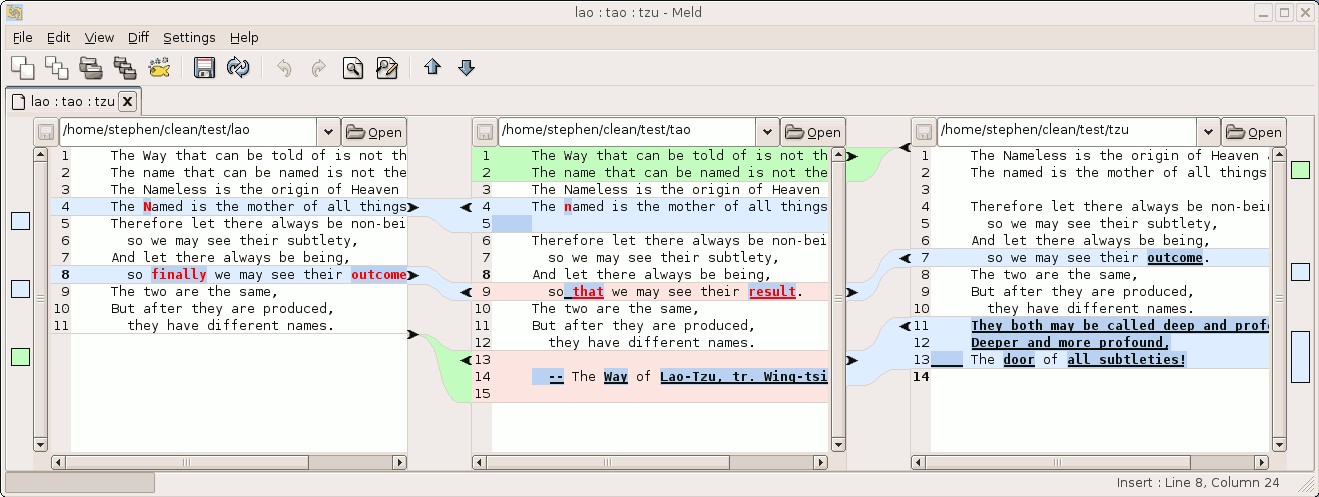Click the top blue overview marker on the left

[20, 221]
